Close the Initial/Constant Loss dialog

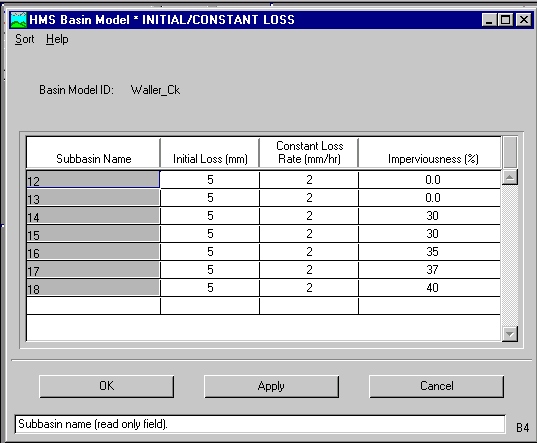point(523,20)
